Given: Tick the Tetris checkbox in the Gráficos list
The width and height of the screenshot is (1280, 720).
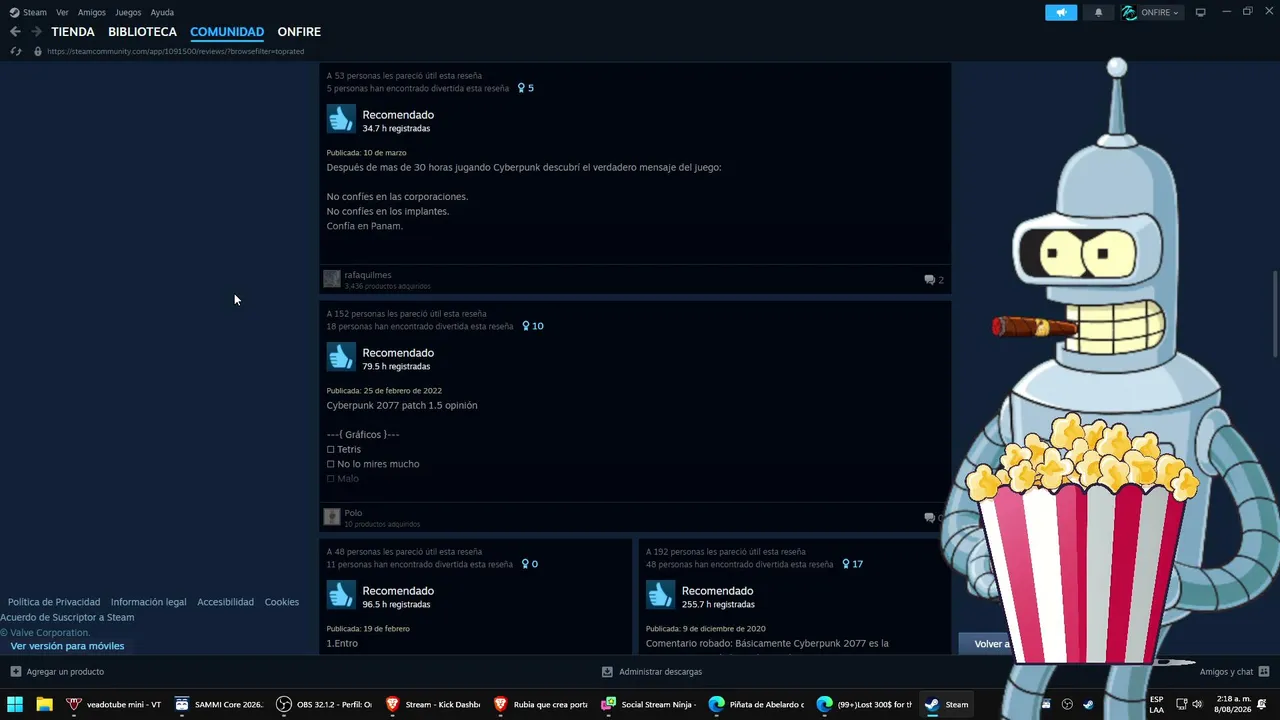Looking at the screenshot, I should (331, 450).
